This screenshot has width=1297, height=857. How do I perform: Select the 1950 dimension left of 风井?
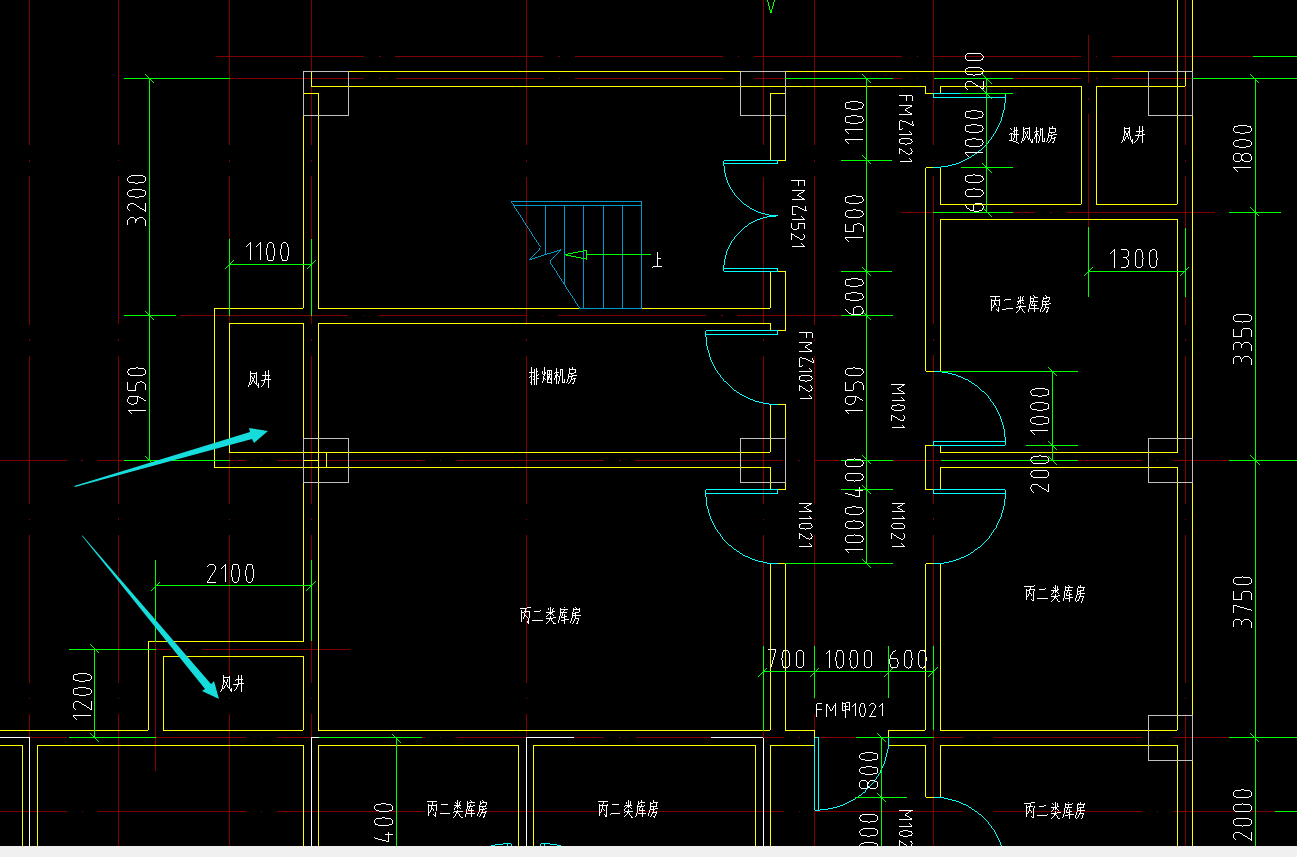[137, 390]
